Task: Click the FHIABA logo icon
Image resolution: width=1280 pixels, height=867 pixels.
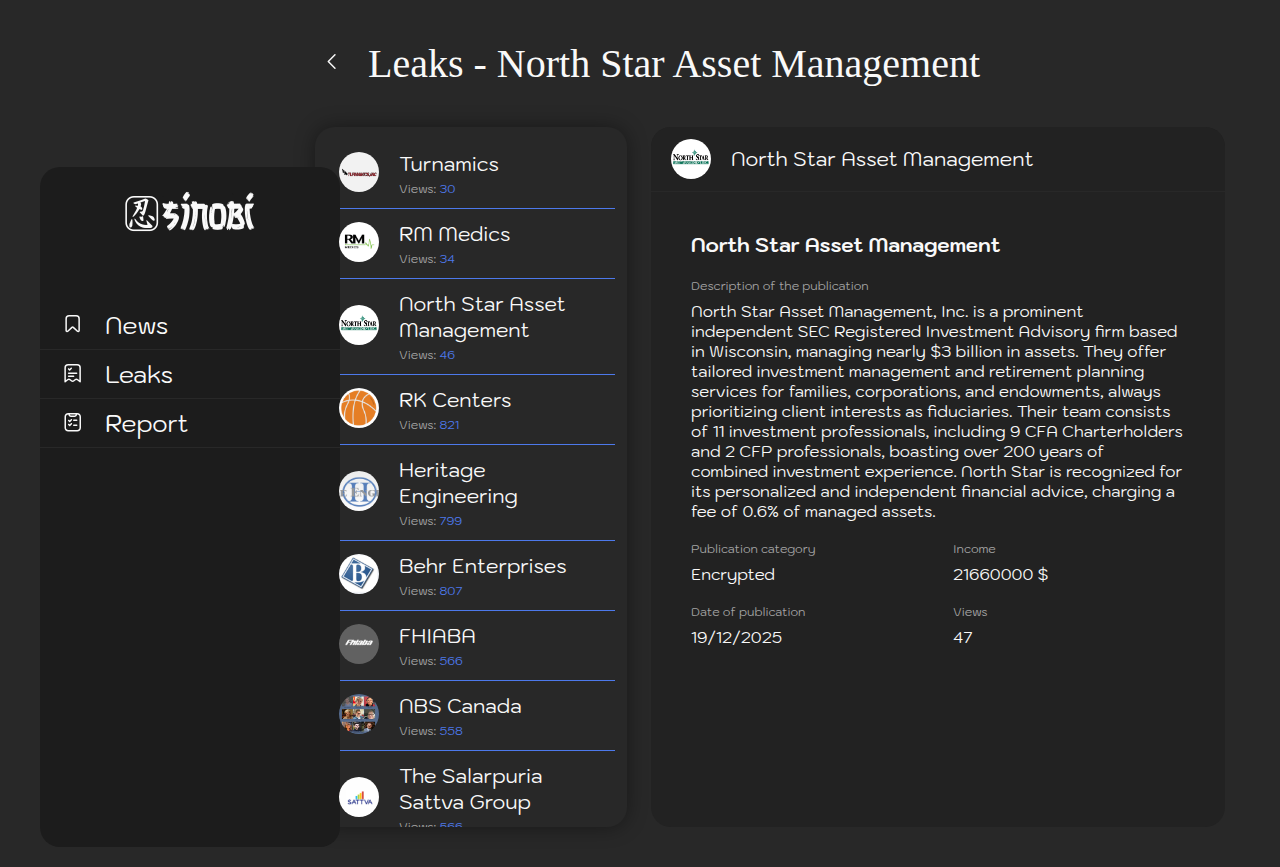Action: [359, 644]
